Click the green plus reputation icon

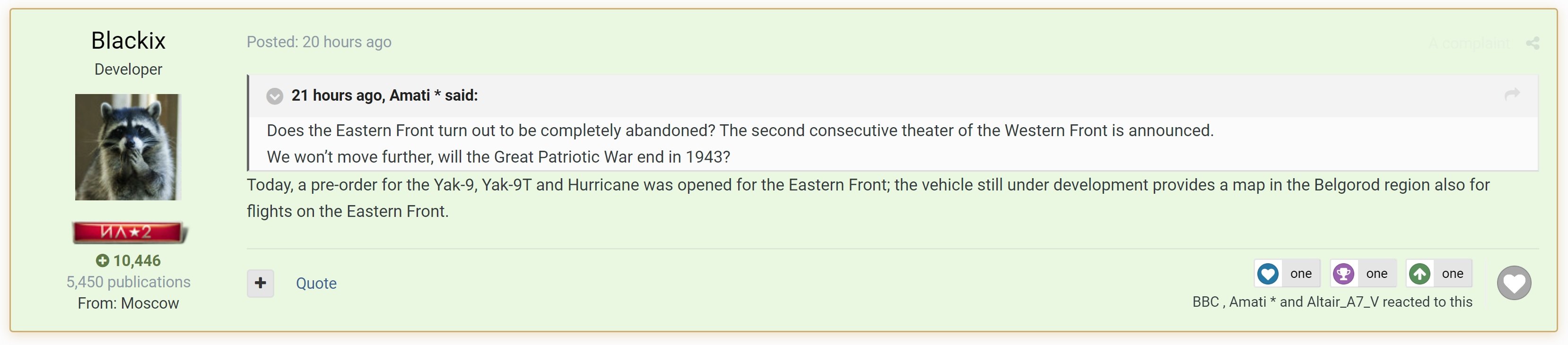(x=102, y=261)
